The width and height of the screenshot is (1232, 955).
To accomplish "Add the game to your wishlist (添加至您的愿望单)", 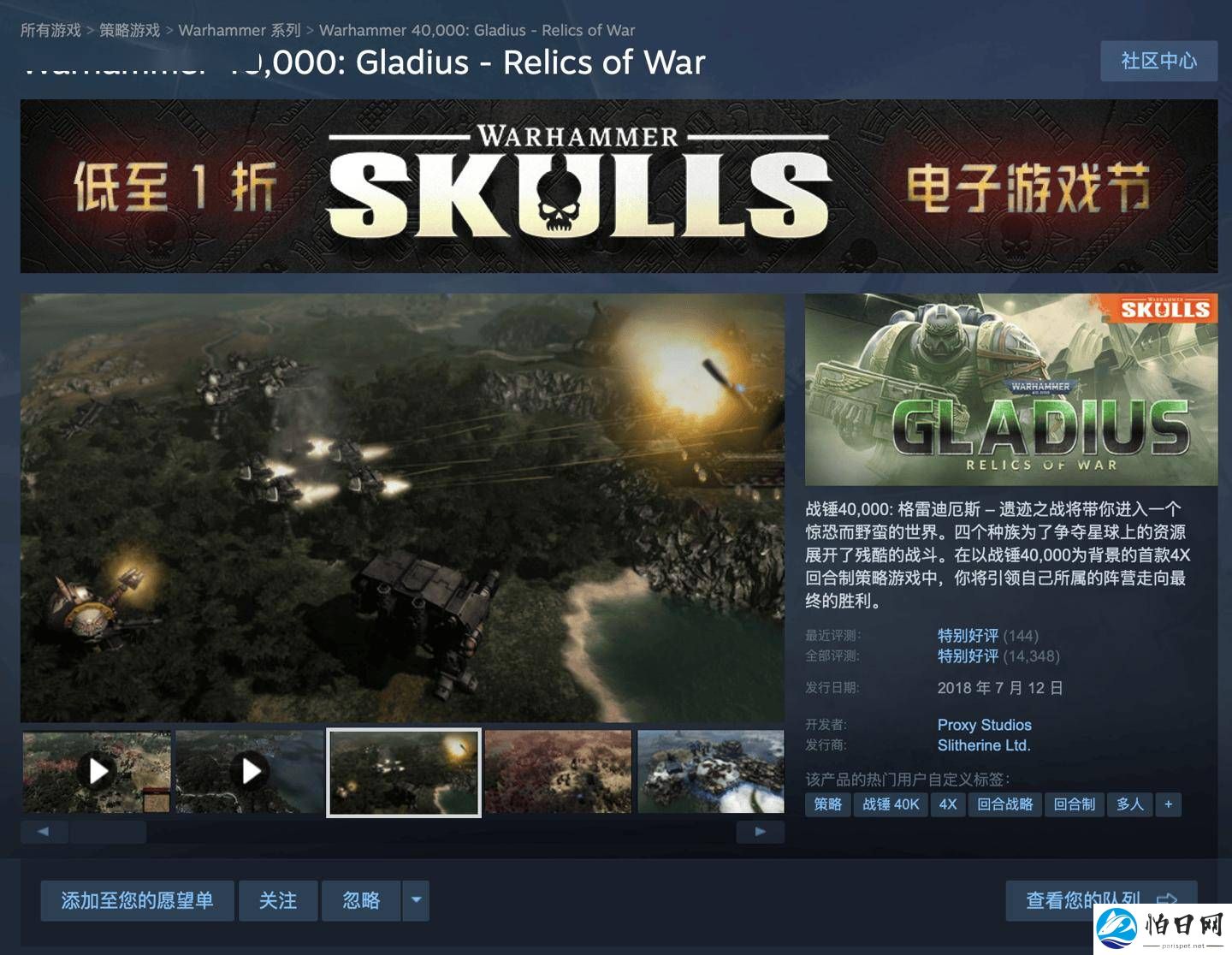I will [137, 900].
